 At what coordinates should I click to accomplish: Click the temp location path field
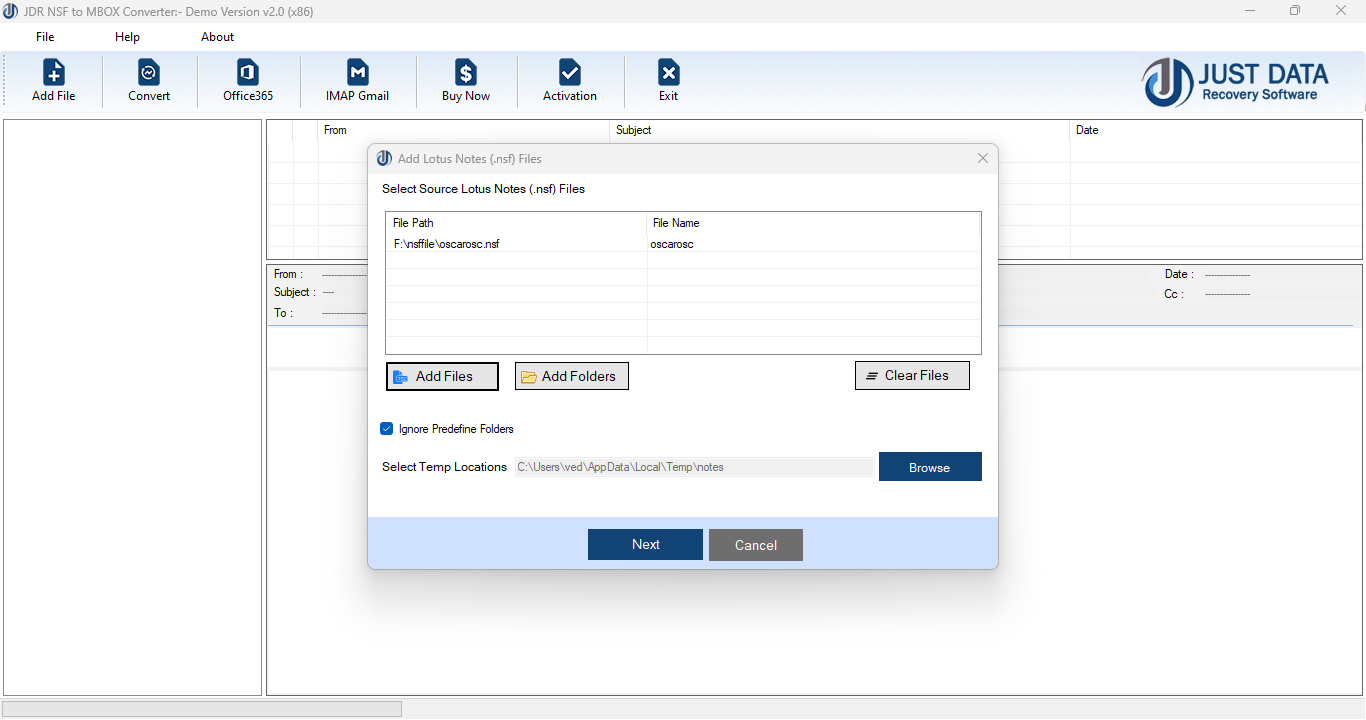pyautogui.click(x=694, y=467)
